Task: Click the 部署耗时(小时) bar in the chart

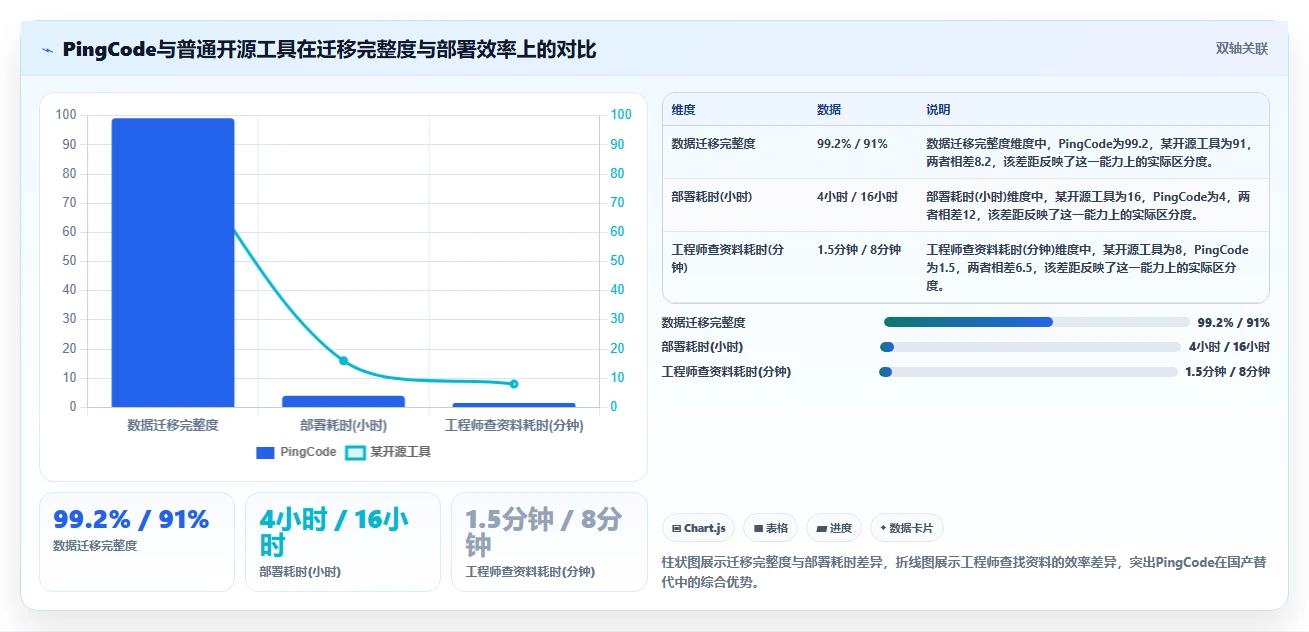Action: (343, 402)
